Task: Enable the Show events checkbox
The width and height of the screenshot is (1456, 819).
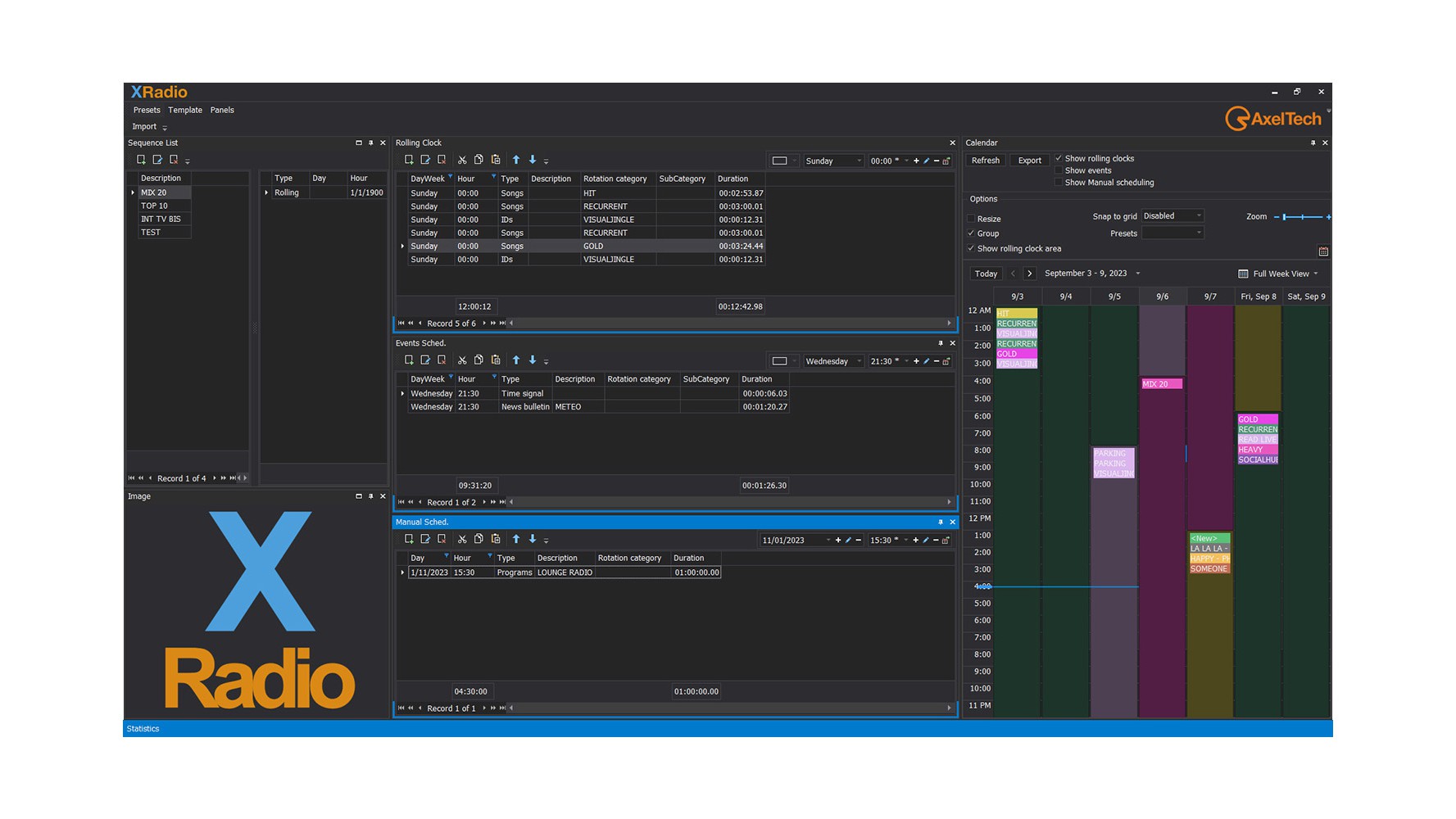Action: pos(1059,170)
